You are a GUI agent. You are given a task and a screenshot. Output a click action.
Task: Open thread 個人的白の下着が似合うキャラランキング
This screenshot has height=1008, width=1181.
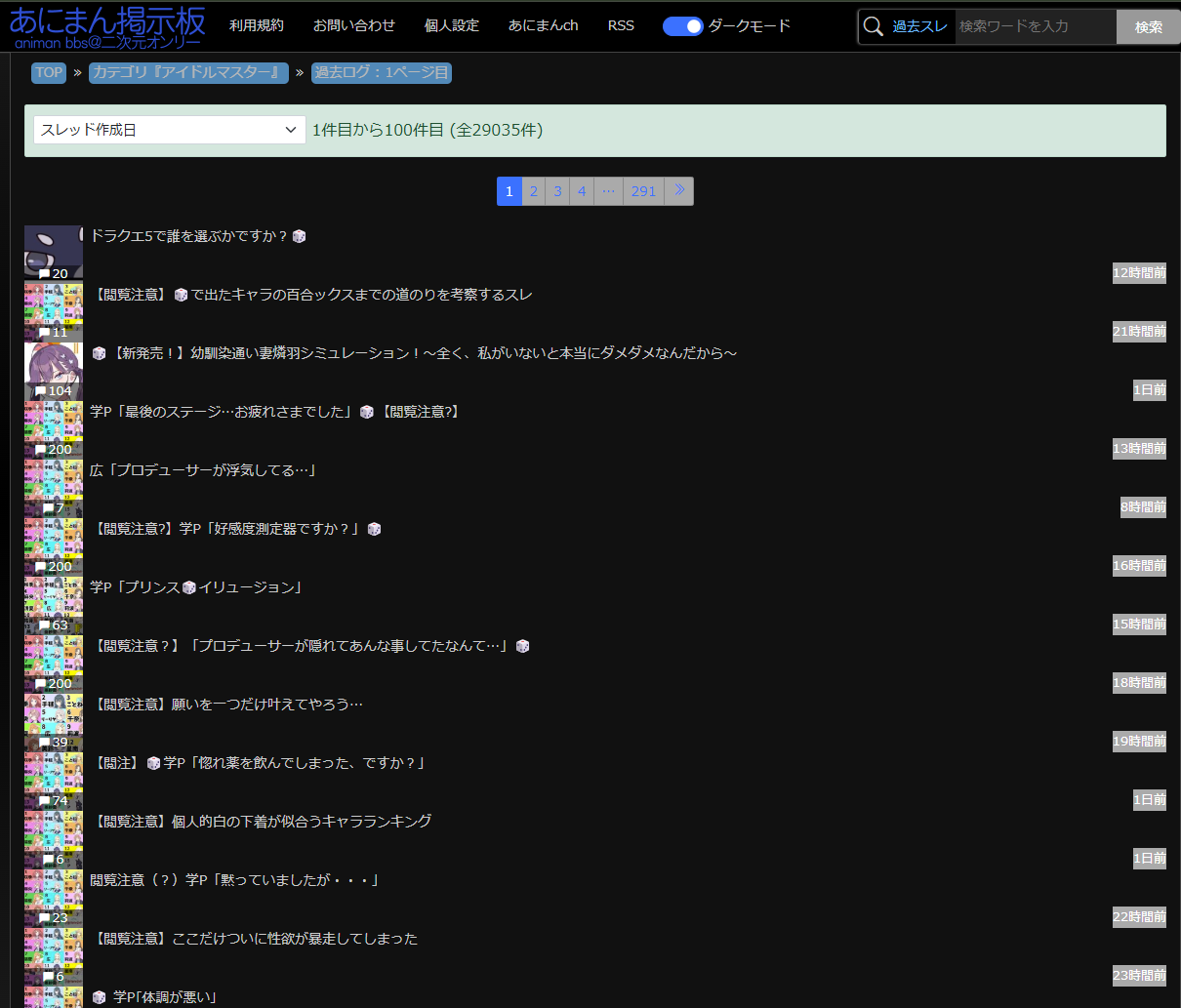(263, 822)
